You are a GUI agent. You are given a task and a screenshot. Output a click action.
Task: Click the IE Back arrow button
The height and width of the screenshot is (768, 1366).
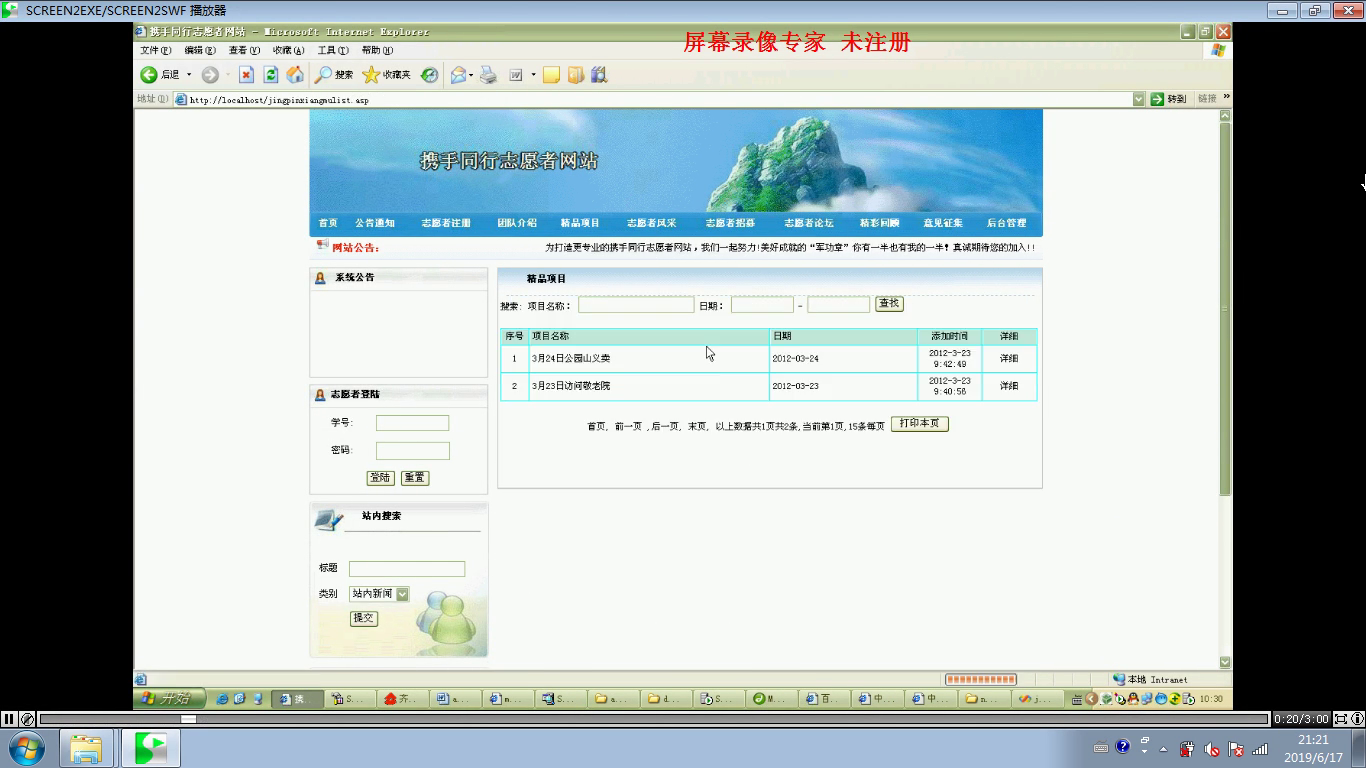(x=149, y=75)
